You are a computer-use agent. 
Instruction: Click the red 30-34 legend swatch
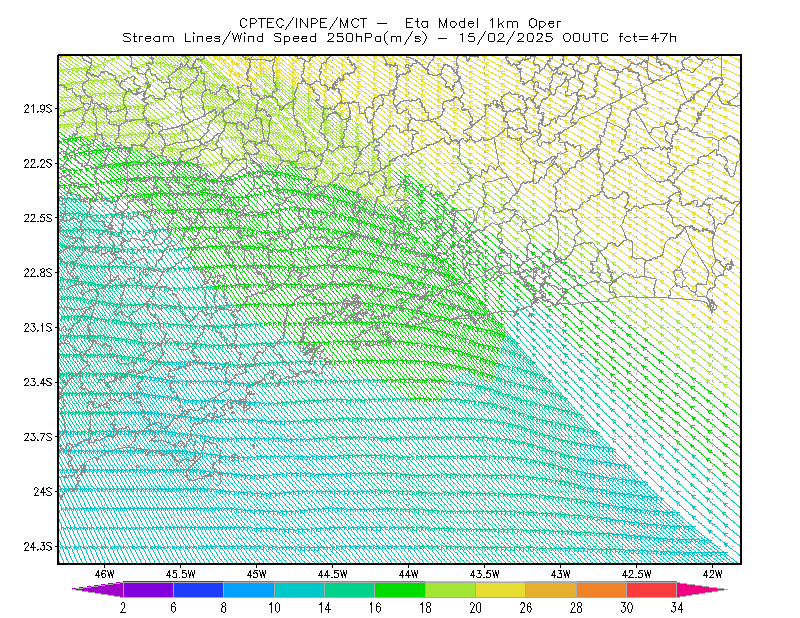(652, 589)
